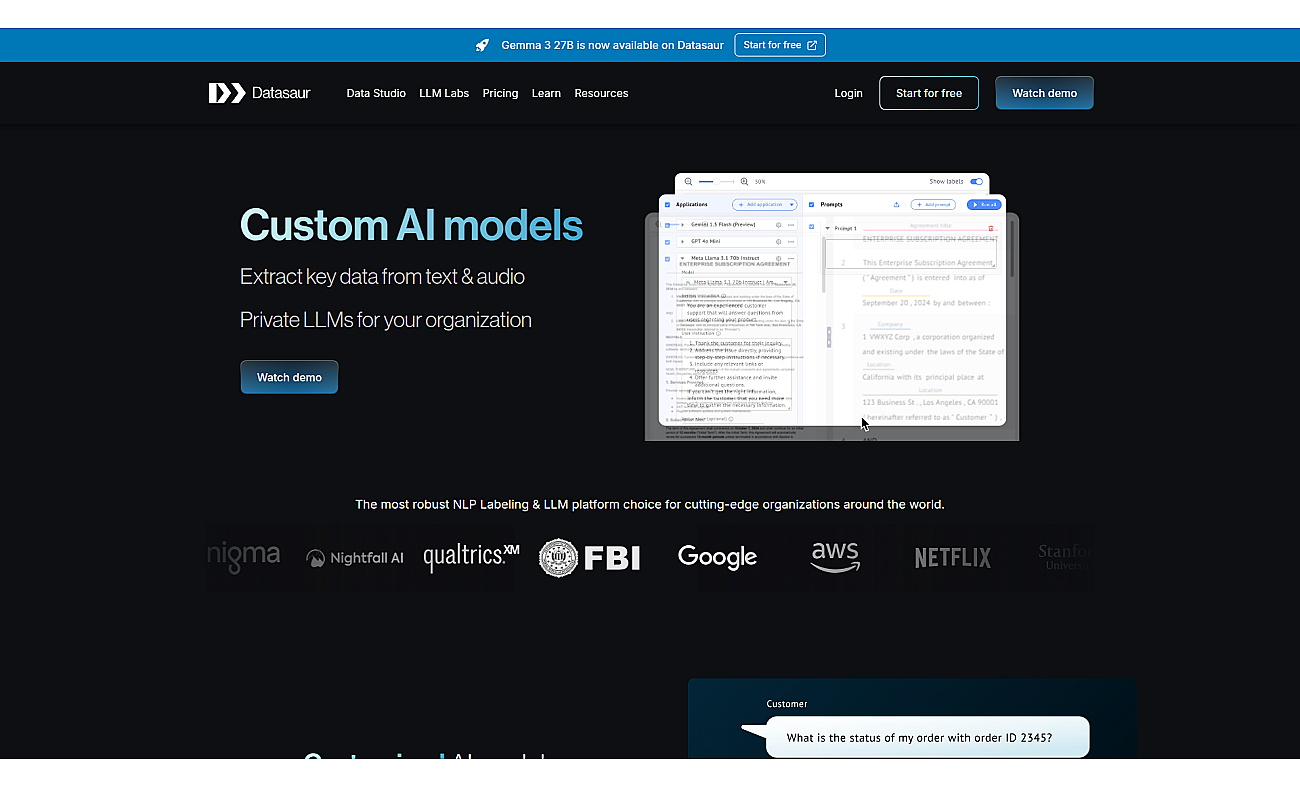Uncheck the GPT 4o Mini checkbox
Image resolution: width=1300 pixels, height=788 pixels.
667,242
